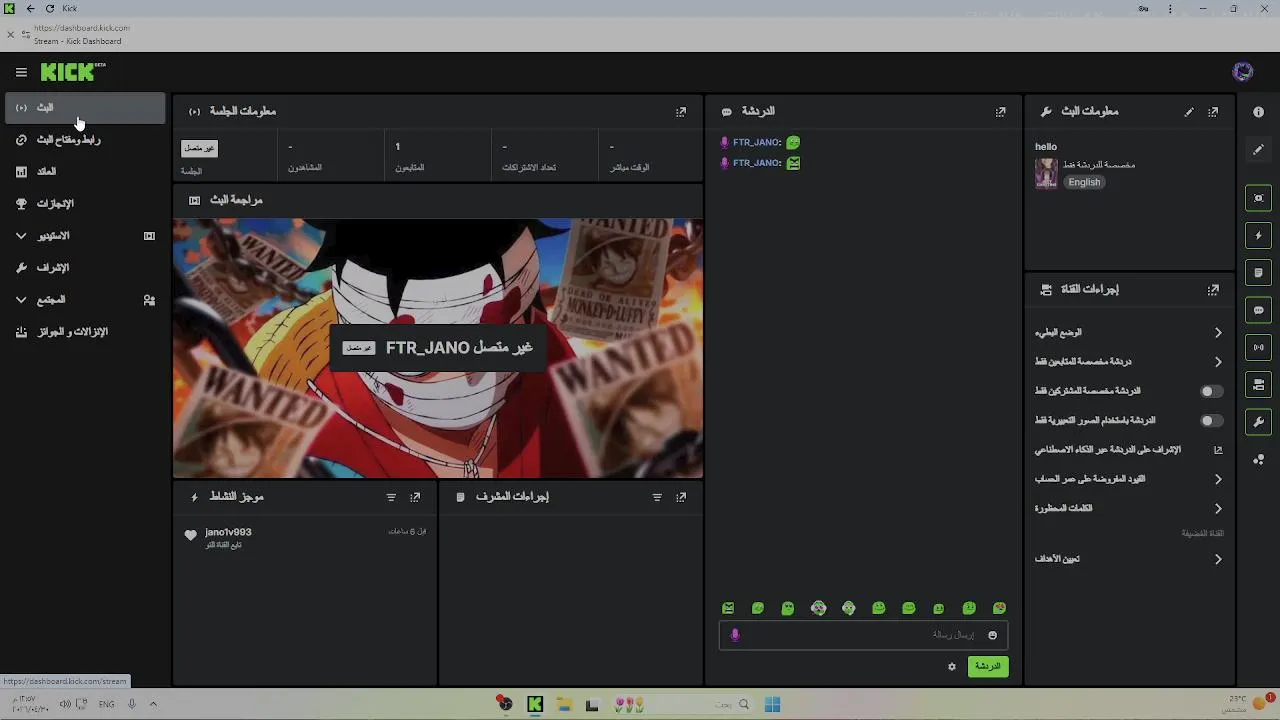Open العائد sidebar item
1280x720 pixels.
tap(85, 172)
